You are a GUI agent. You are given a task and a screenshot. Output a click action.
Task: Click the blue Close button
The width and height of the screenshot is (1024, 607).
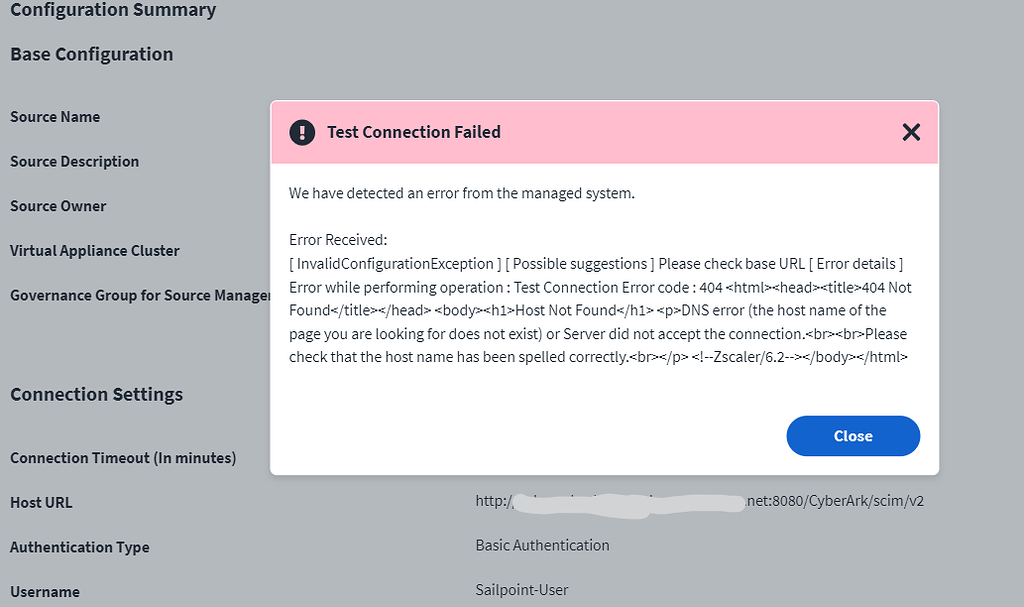click(853, 436)
